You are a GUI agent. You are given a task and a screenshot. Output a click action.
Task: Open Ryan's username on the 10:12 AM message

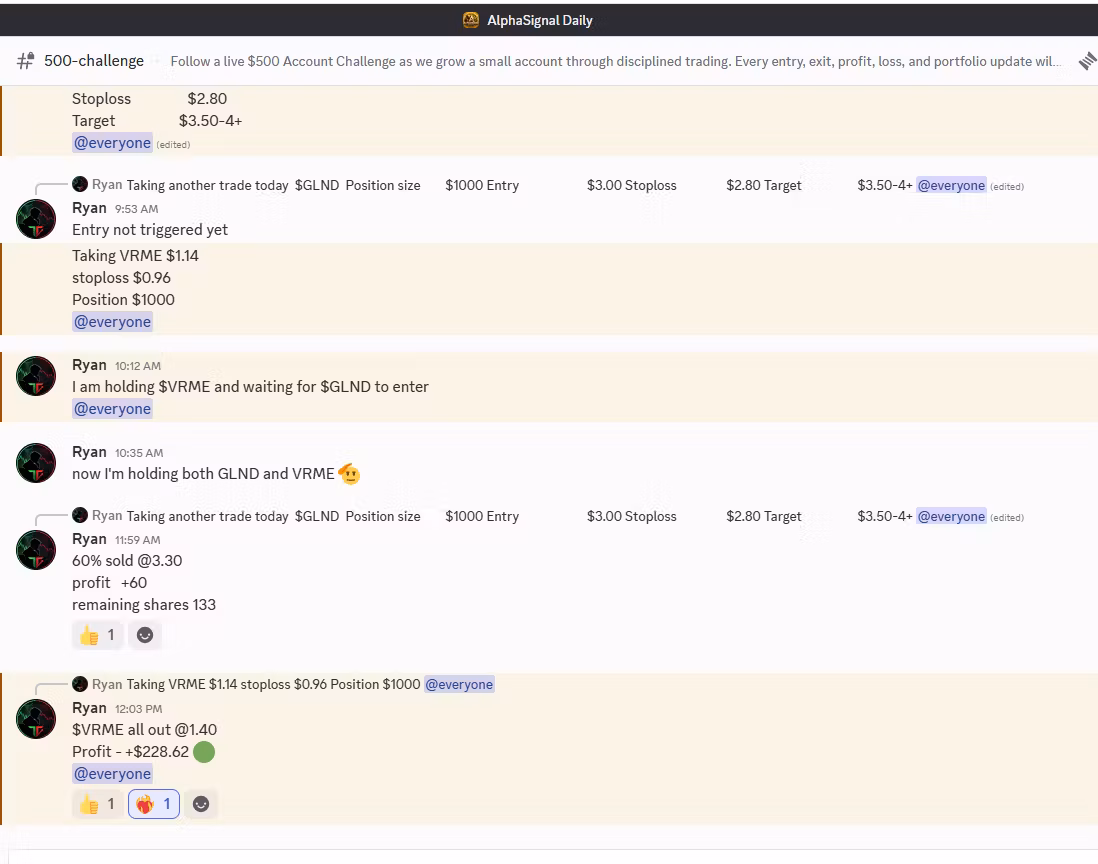pos(90,365)
